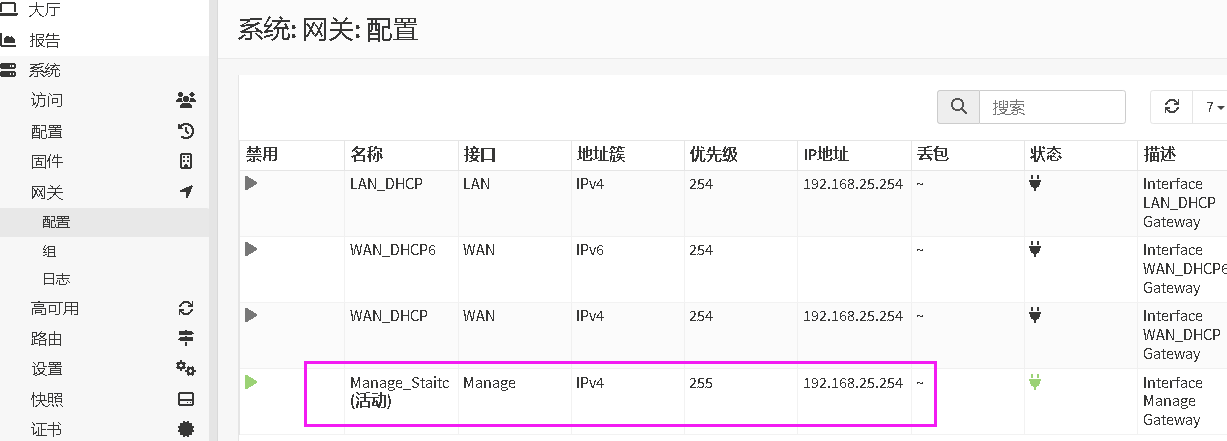Screen dimensions: 1227x441
Task: Click the table refresh icon button
Action: [x=1172, y=107]
